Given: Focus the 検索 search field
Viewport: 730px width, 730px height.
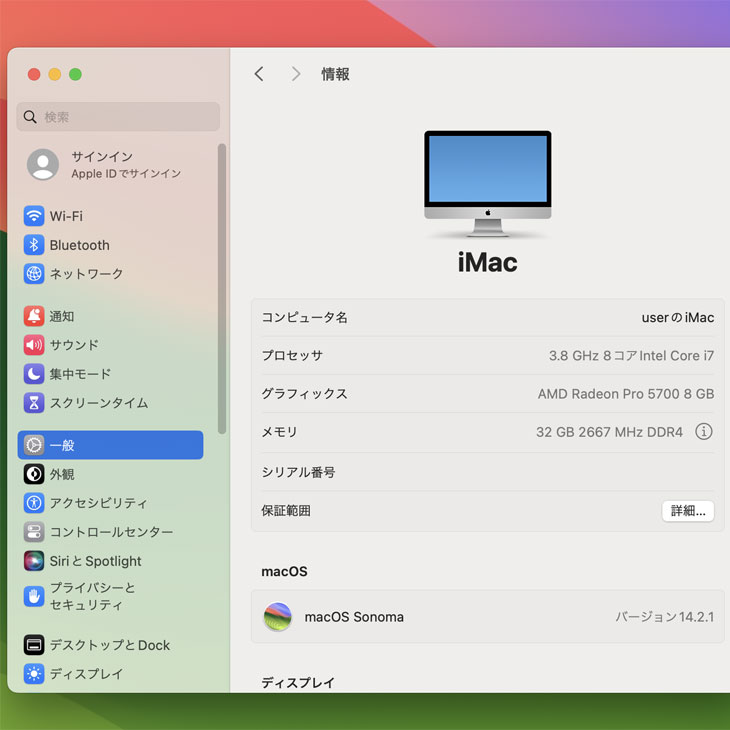Looking at the screenshot, I should pos(118,117).
